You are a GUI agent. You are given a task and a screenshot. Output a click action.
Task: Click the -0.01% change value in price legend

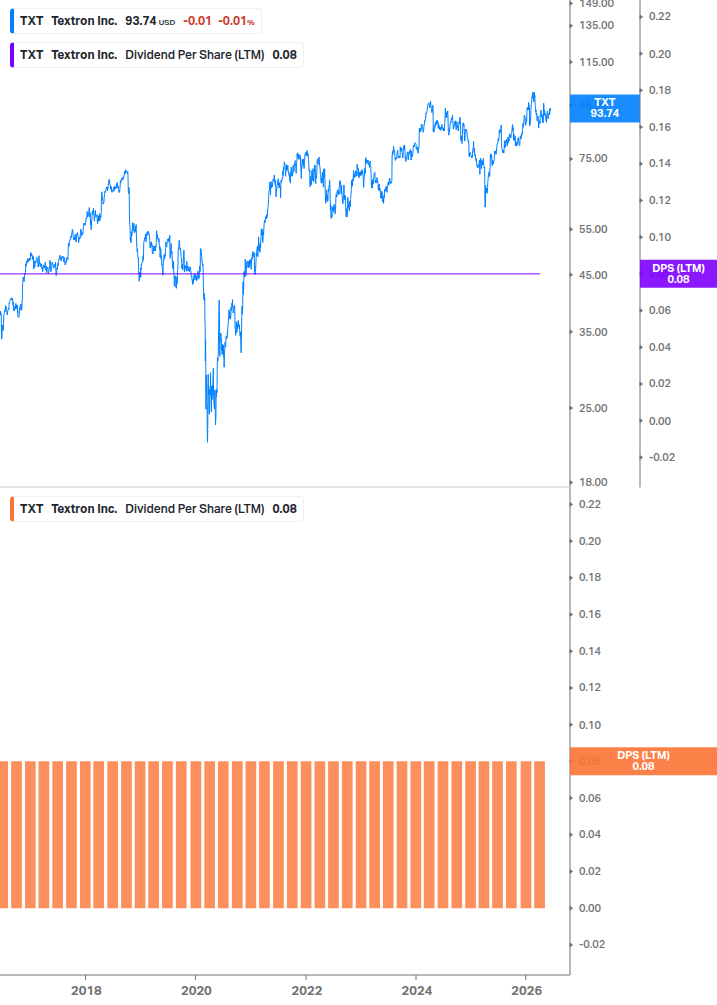(236, 21)
